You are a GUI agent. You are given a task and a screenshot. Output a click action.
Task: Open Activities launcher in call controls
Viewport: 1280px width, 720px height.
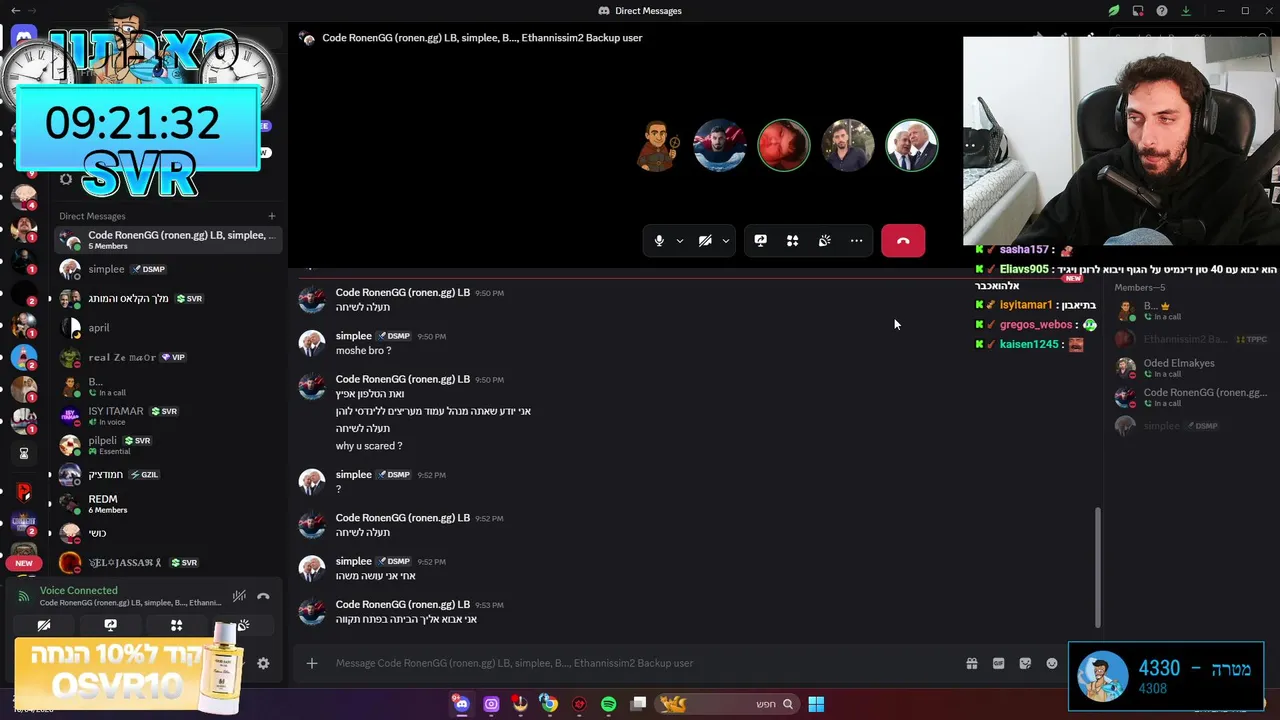[792, 241]
